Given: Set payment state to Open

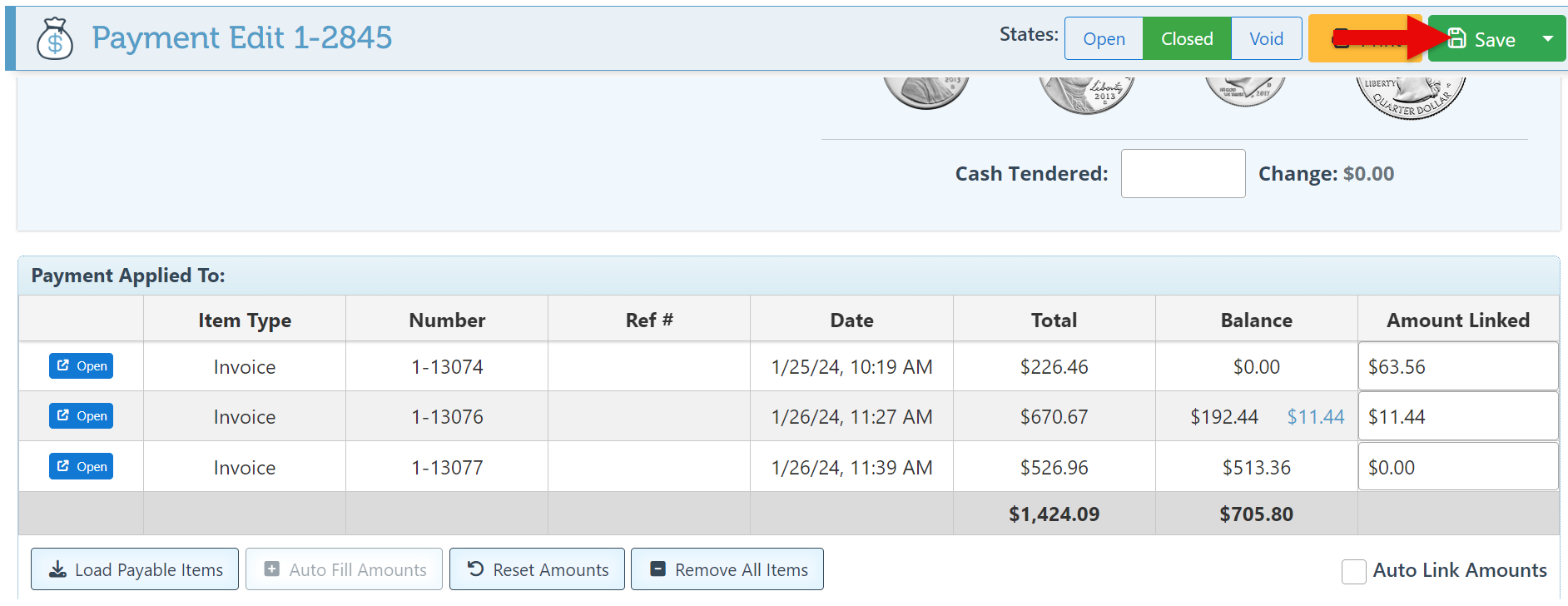Looking at the screenshot, I should [x=1104, y=39].
